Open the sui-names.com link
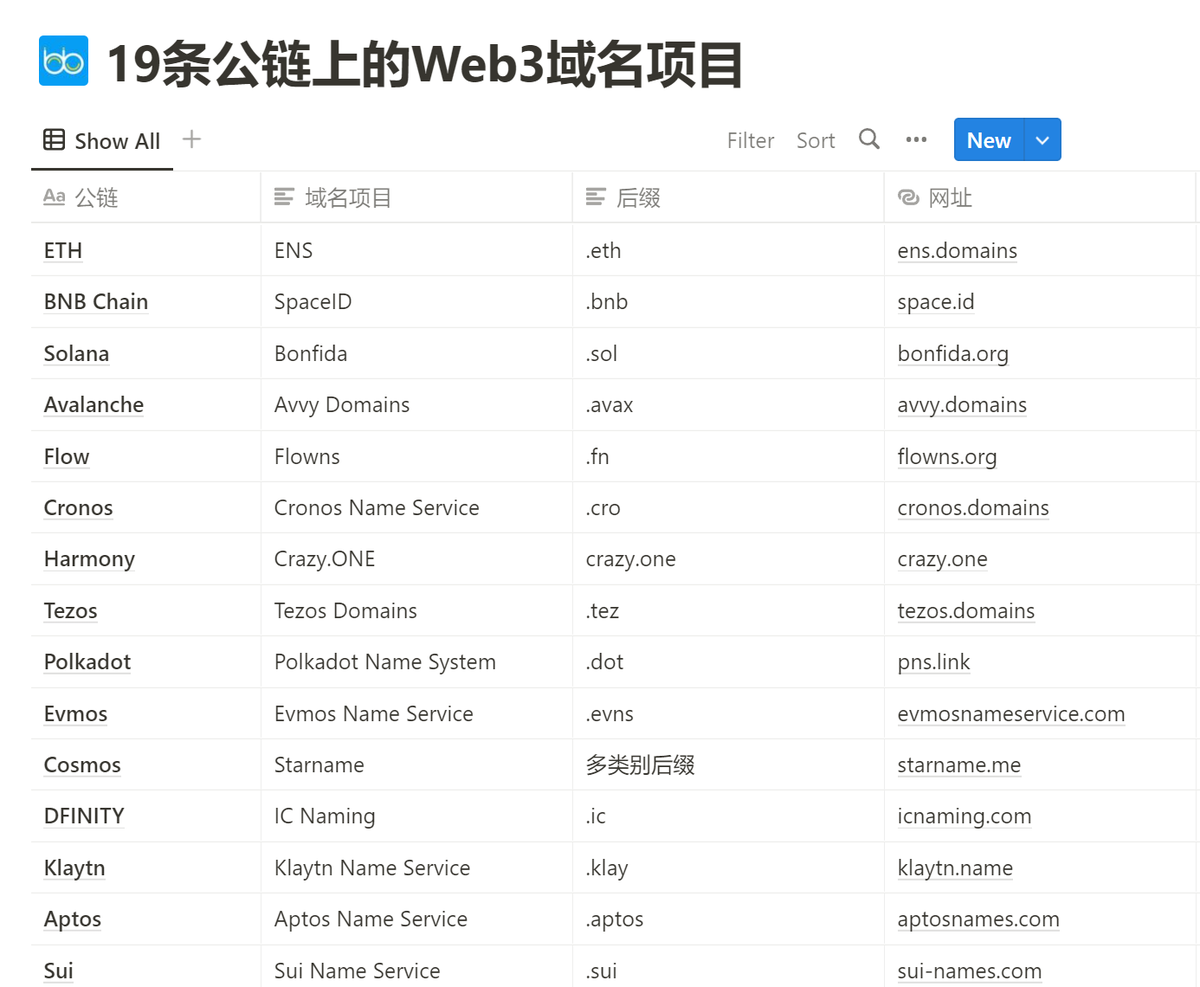 tap(969, 971)
